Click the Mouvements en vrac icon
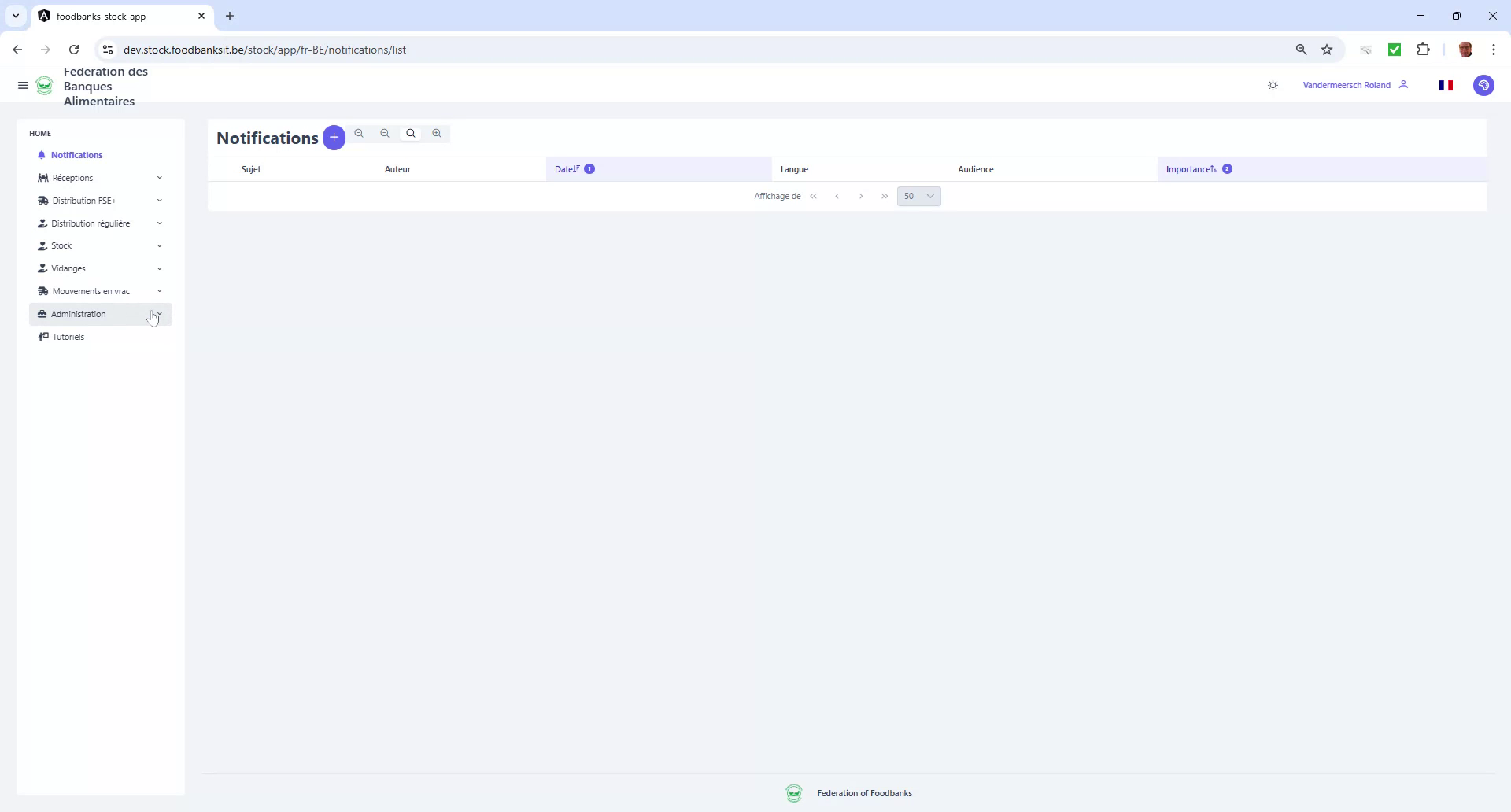The height and width of the screenshot is (812, 1511). (x=44, y=291)
